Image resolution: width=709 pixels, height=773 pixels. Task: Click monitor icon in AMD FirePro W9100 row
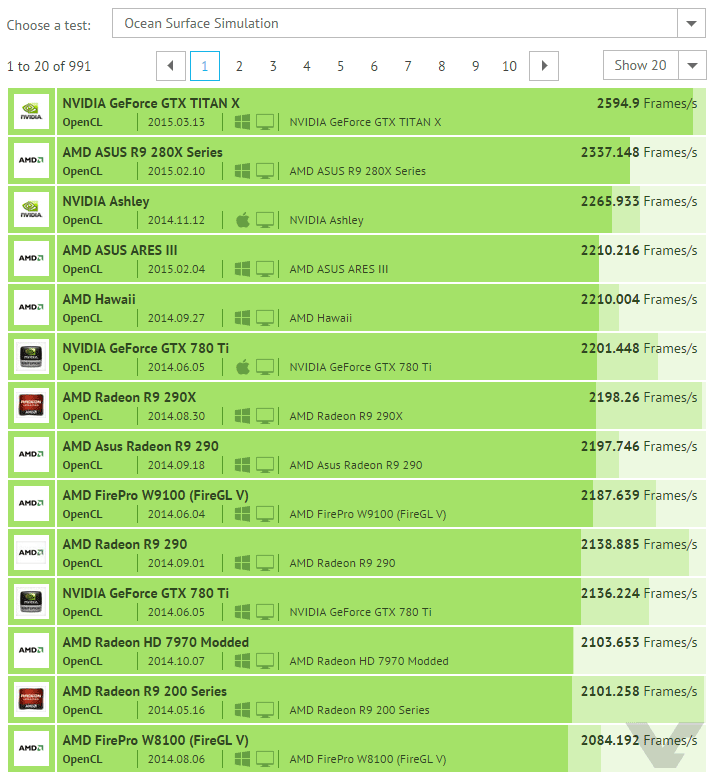click(x=265, y=514)
